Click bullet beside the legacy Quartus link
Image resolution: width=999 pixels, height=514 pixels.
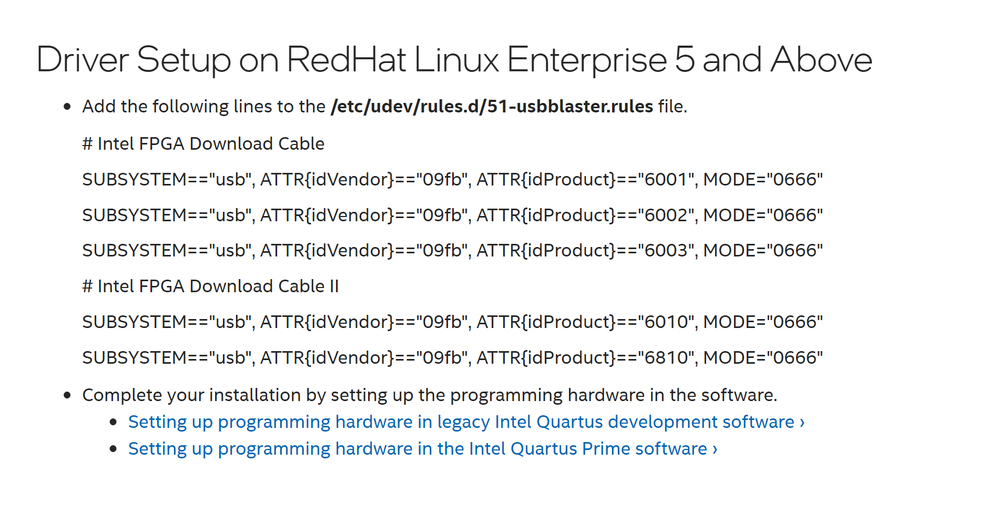(x=114, y=423)
